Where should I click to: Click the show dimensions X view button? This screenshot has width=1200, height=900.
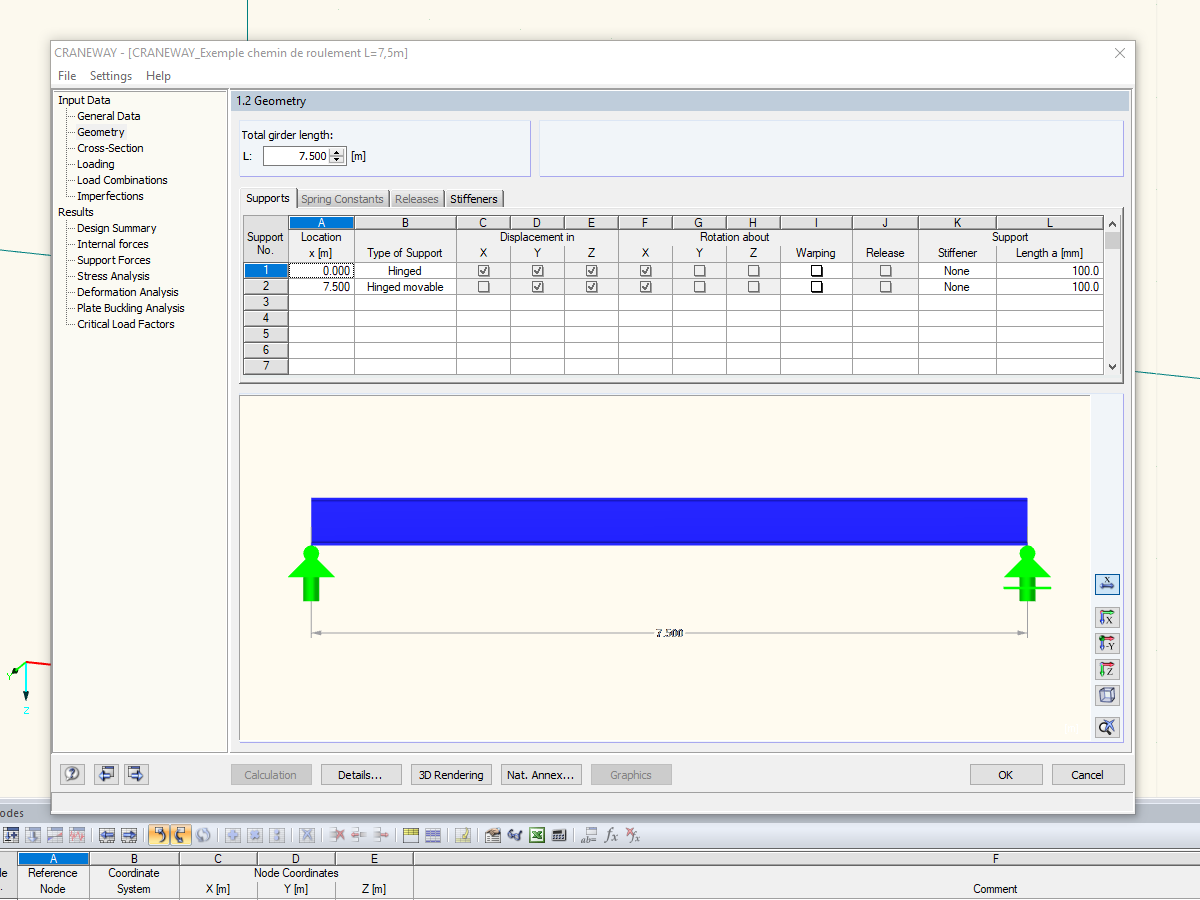[1107, 584]
